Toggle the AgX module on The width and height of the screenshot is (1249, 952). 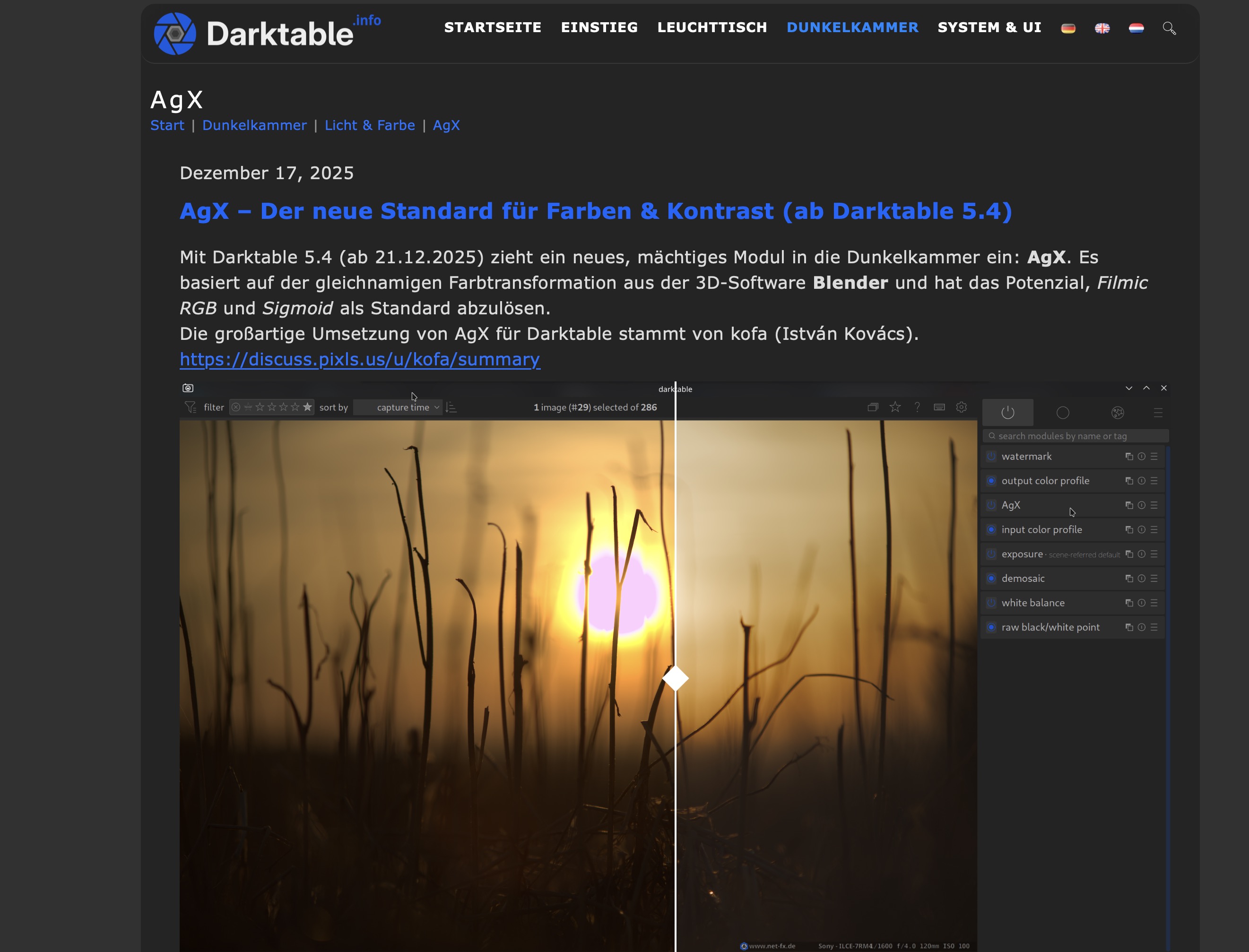(990, 504)
